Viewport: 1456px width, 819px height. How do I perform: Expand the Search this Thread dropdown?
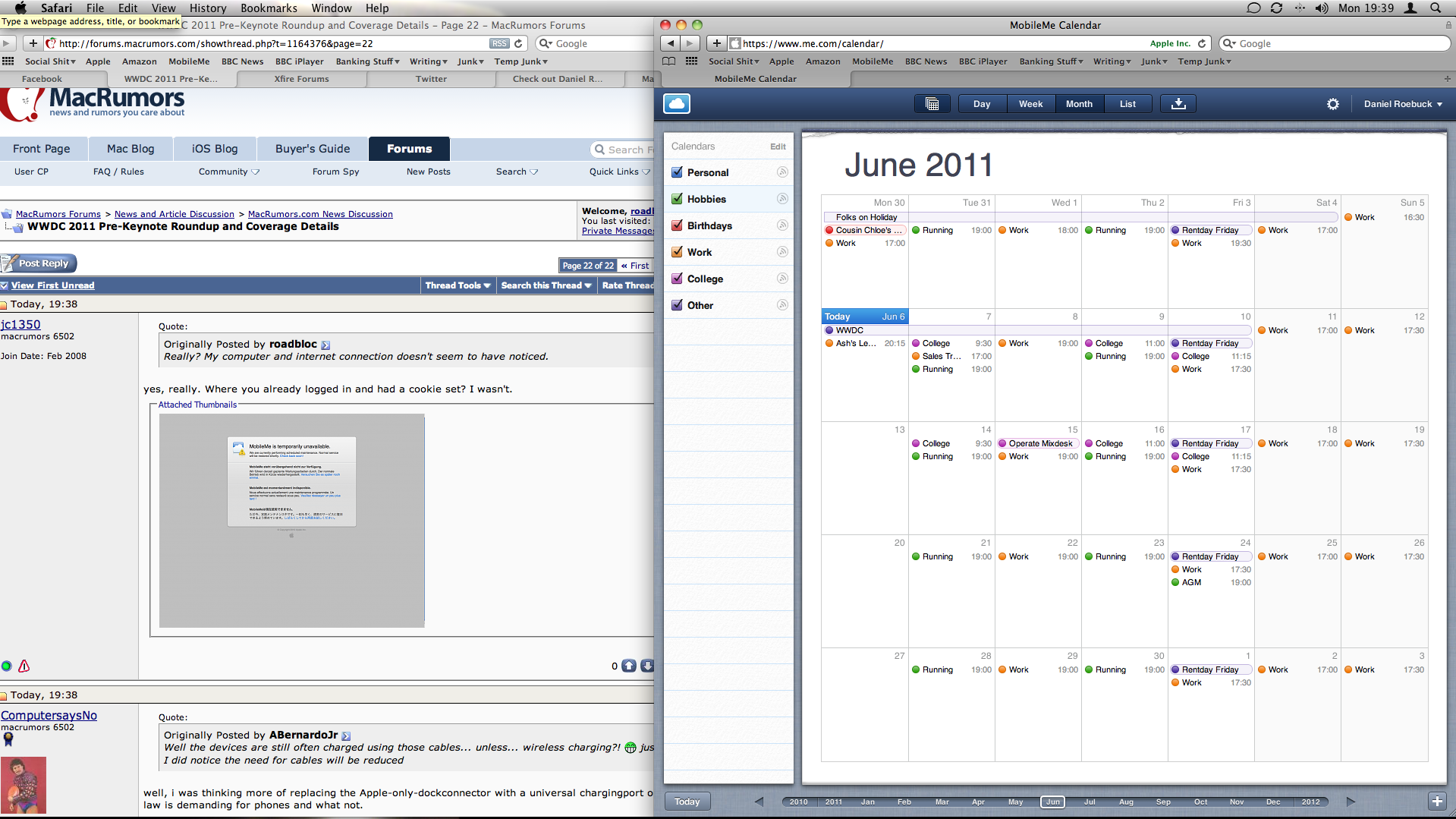pyautogui.click(x=546, y=285)
